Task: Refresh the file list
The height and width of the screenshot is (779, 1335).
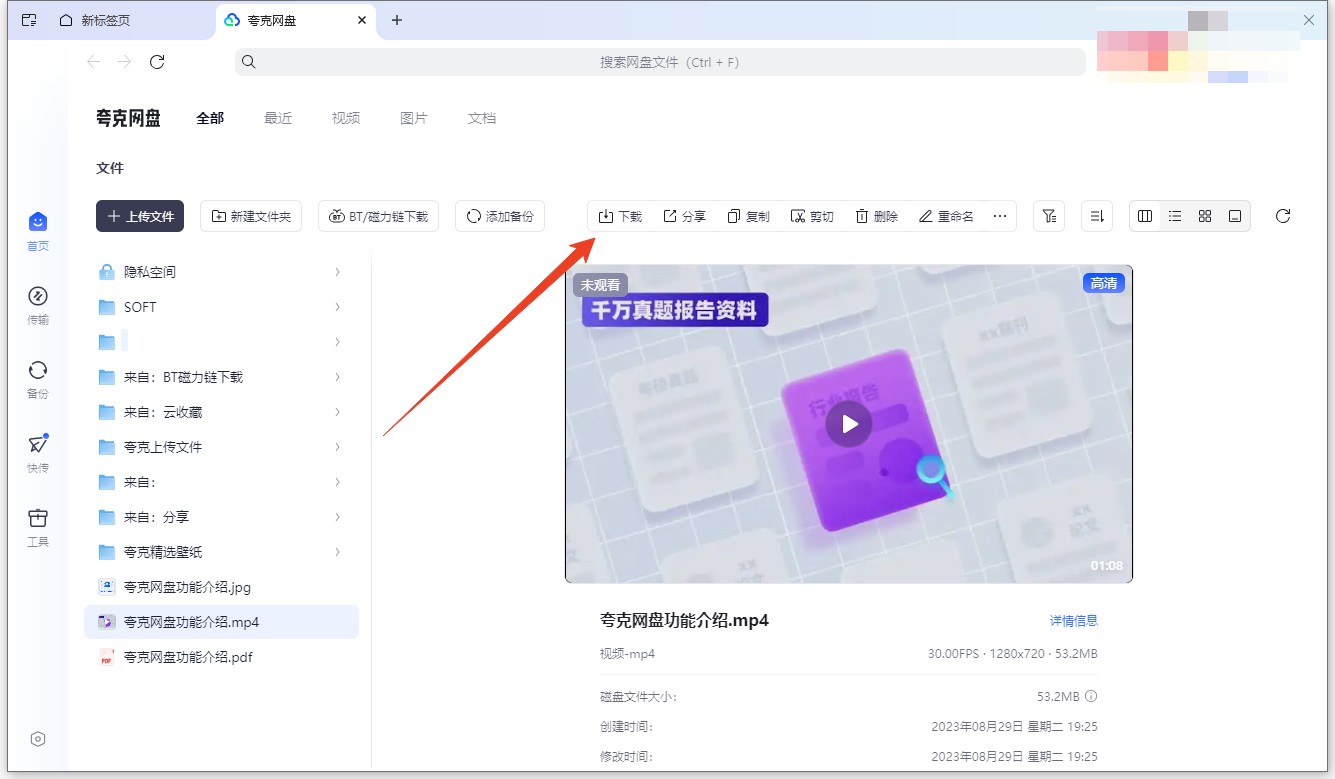Action: click(1282, 215)
